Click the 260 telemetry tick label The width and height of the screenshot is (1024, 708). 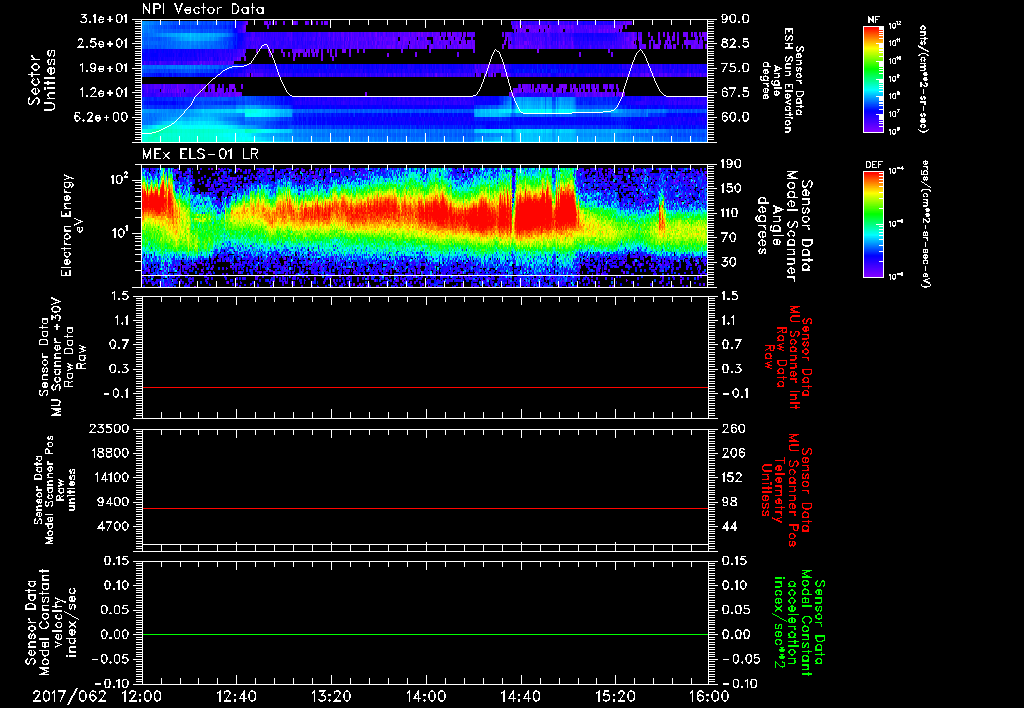coord(731,428)
